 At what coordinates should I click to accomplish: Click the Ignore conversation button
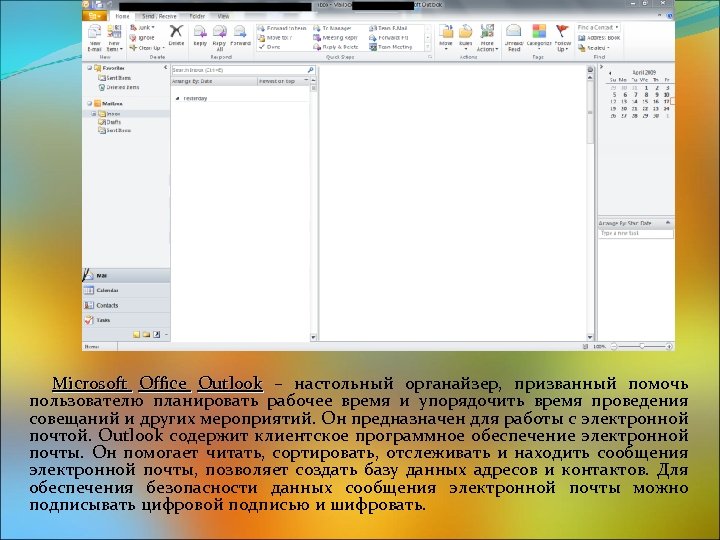tap(142, 38)
